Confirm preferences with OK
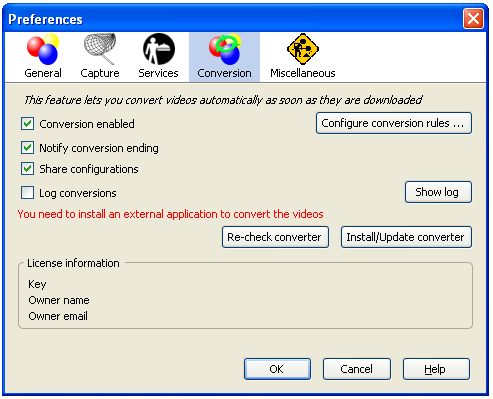 click(x=277, y=369)
